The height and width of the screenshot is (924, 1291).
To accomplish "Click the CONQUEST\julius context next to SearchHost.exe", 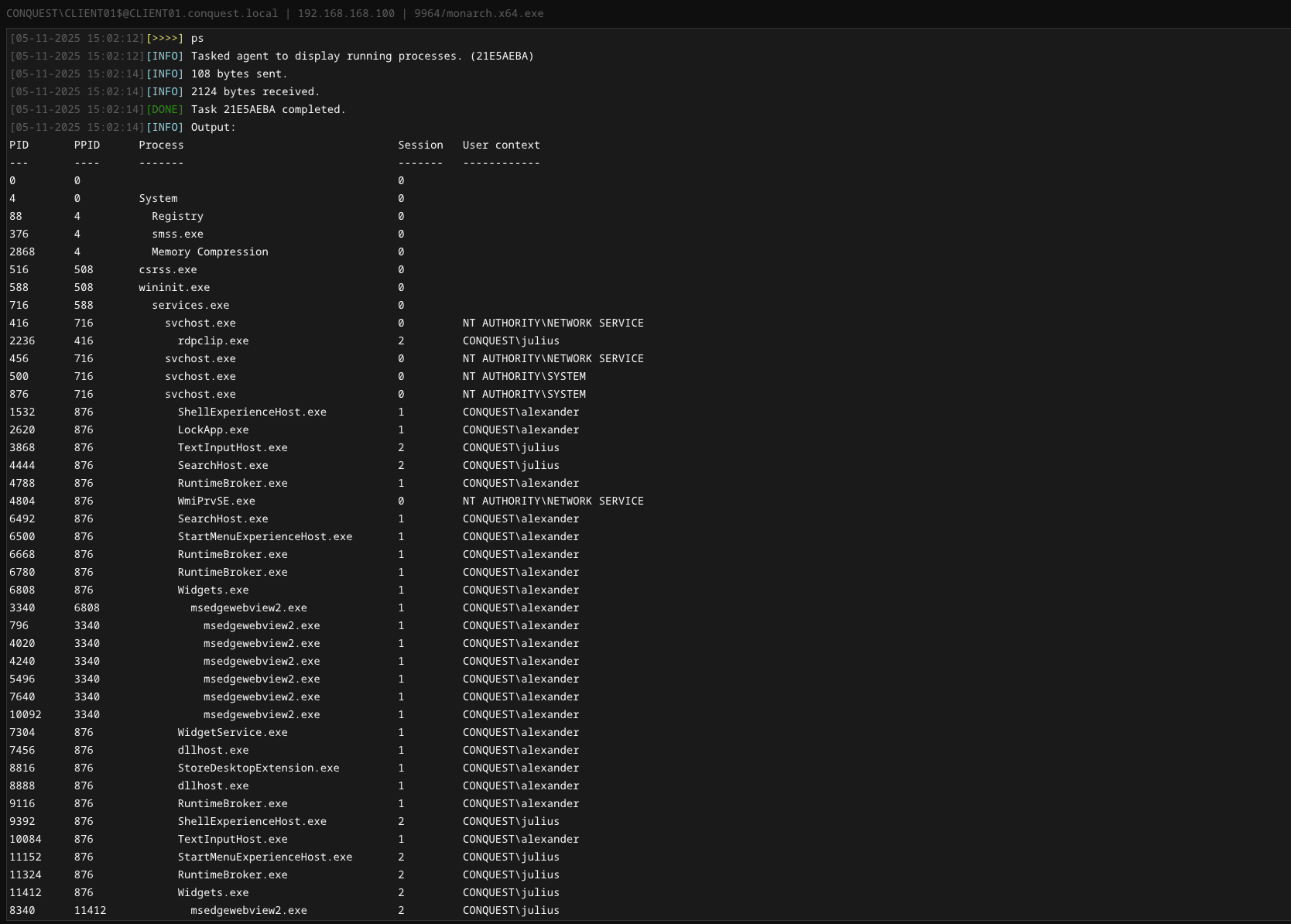I will click(511, 465).
